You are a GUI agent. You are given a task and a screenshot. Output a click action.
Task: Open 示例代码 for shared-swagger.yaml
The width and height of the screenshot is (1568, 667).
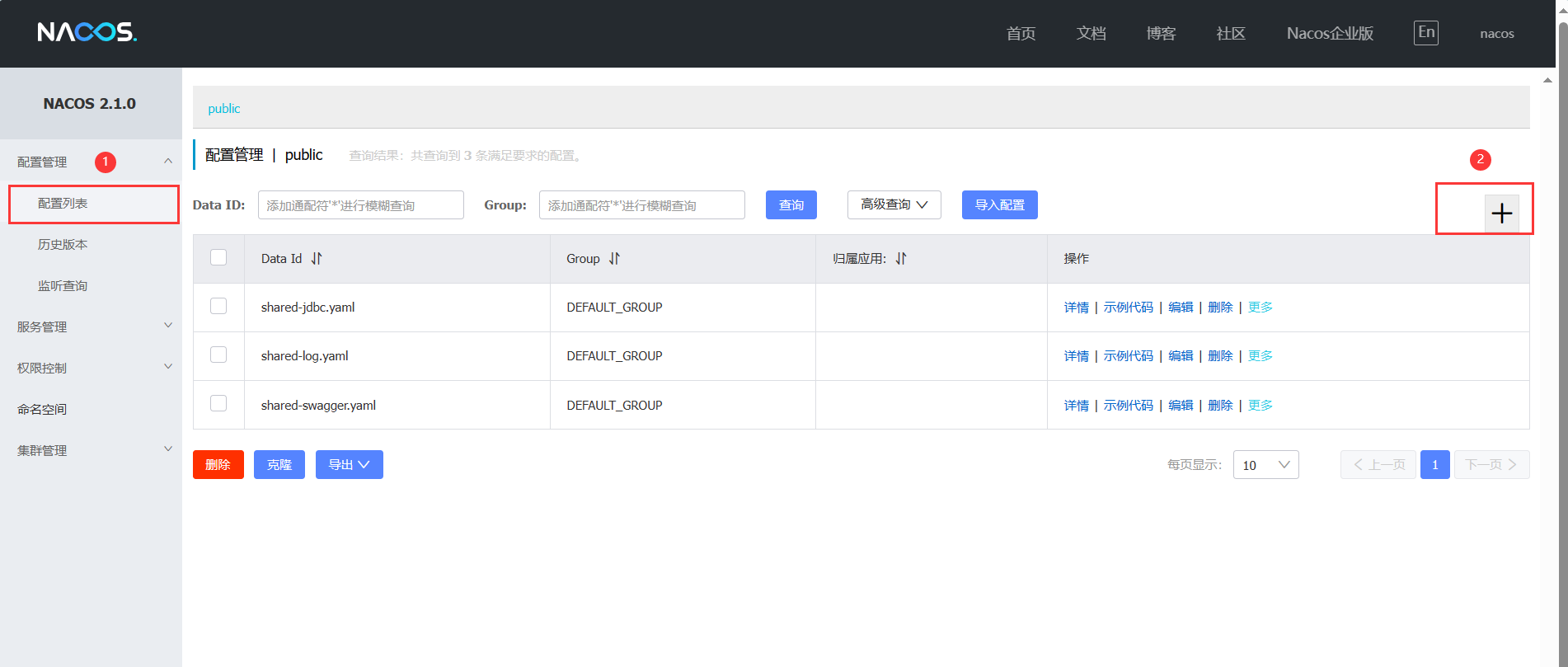click(x=1129, y=406)
